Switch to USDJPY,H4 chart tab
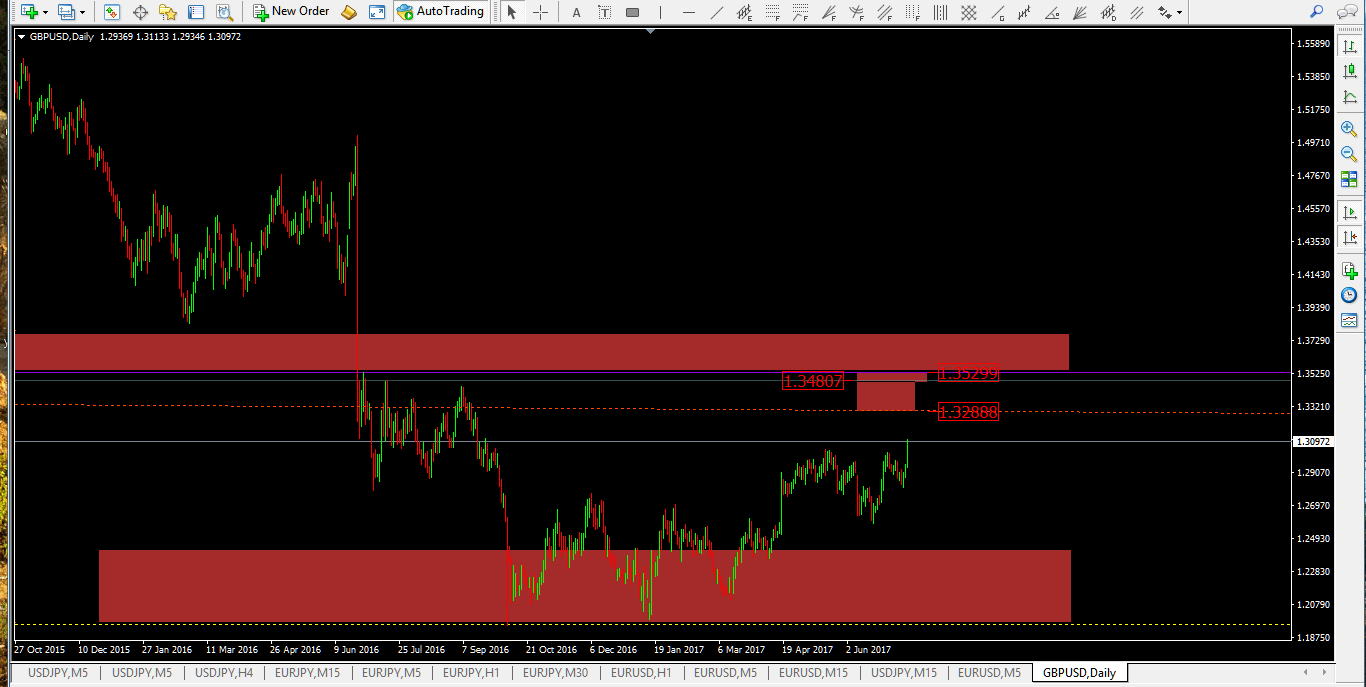The image size is (1366, 687). tap(223, 673)
